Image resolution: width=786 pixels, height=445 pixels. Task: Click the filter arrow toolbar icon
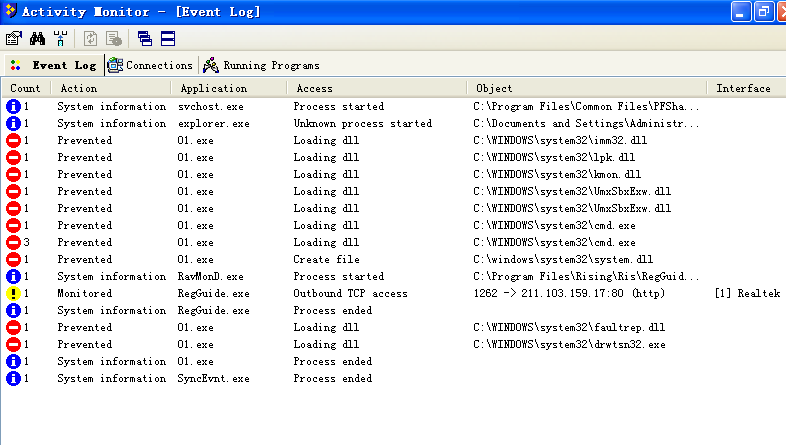click(x=61, y=39)
